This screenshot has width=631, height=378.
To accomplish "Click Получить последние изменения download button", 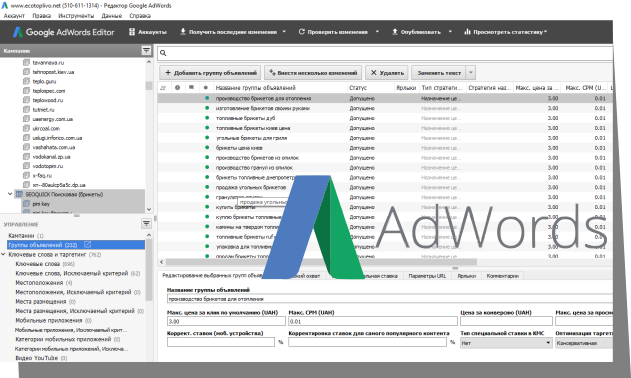I will point(228,32).
